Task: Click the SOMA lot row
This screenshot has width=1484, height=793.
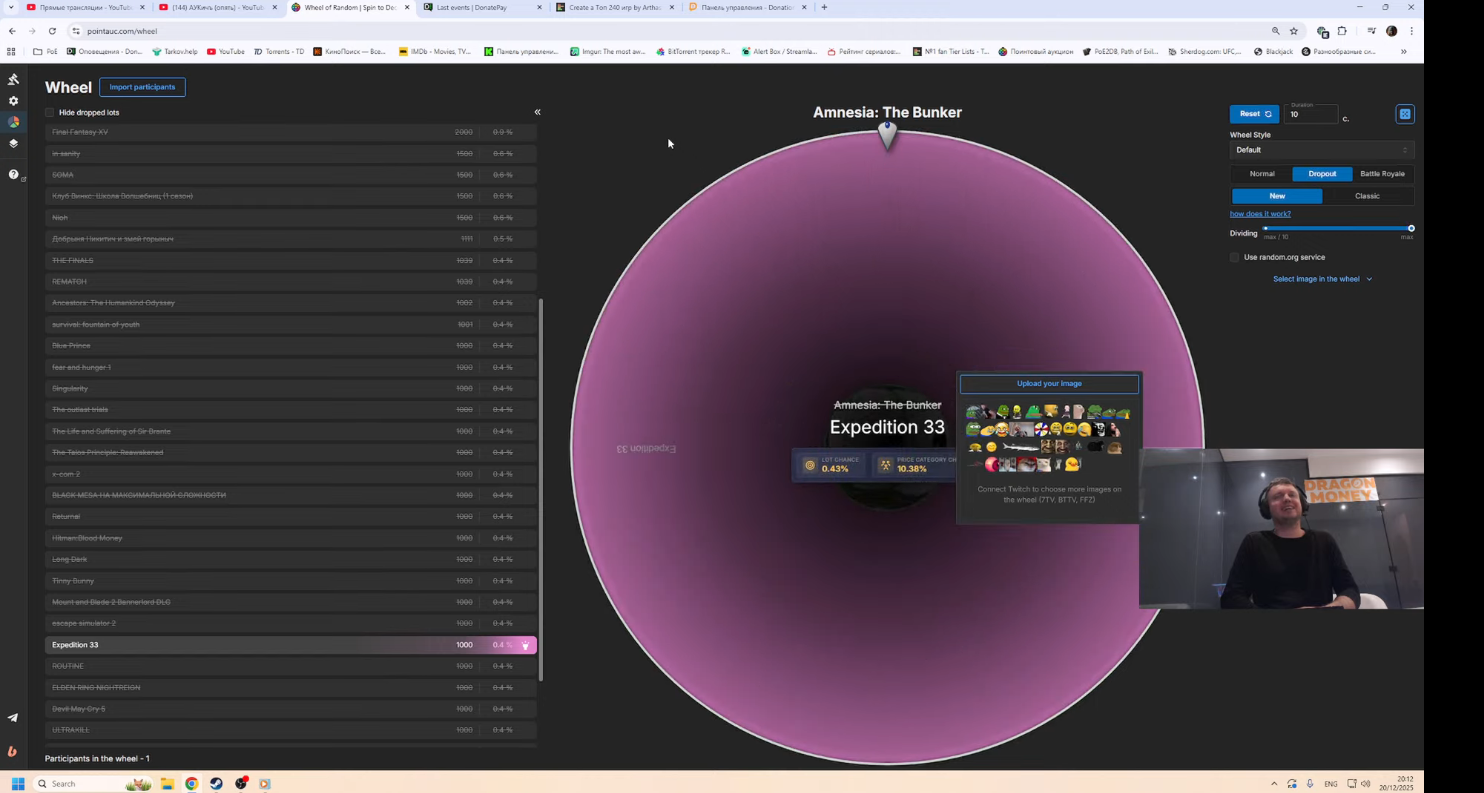Action: coord(291,175)
